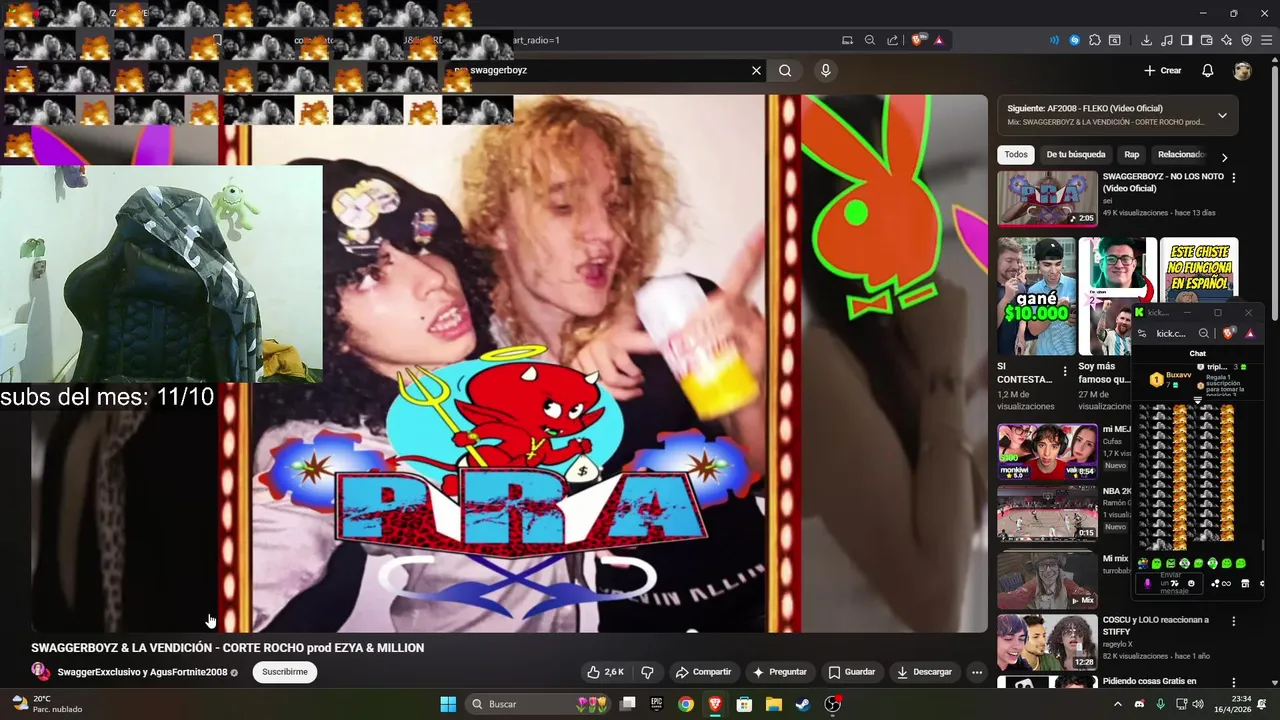The height and width of the screenshot is (720, 1280).
Task: Open options for SI CONTESTA short
Action: point(1065,371)
